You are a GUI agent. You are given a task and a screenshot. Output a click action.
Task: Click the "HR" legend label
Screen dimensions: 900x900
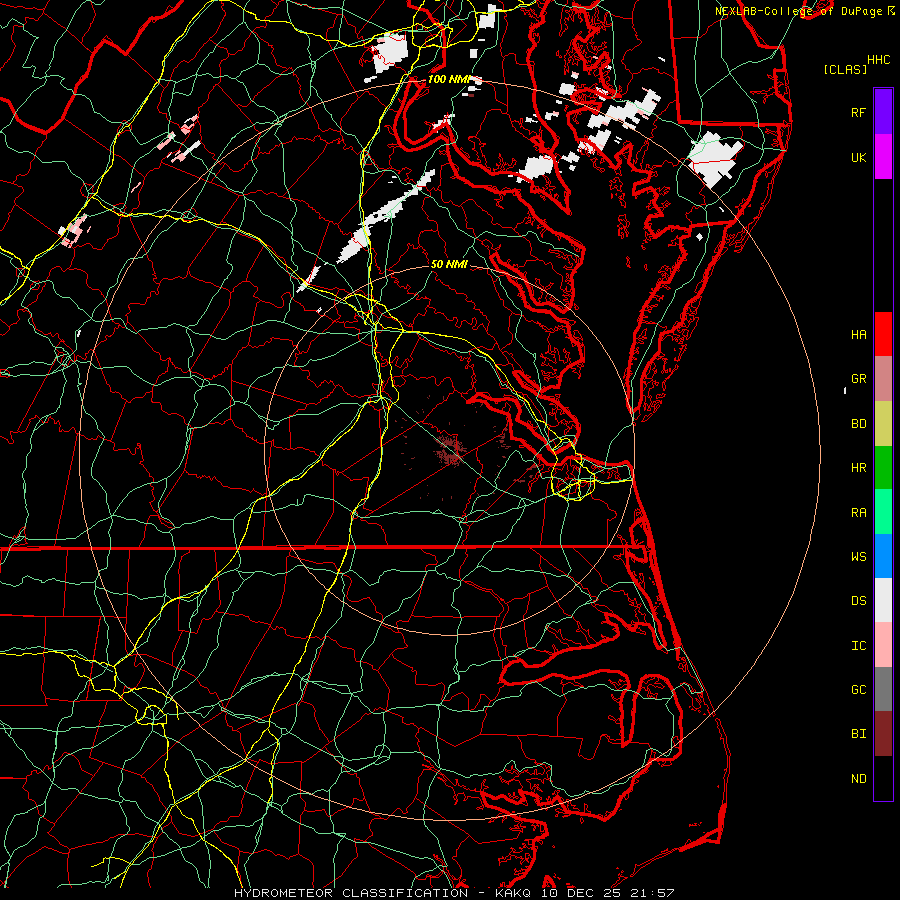[x=858, y=468]
